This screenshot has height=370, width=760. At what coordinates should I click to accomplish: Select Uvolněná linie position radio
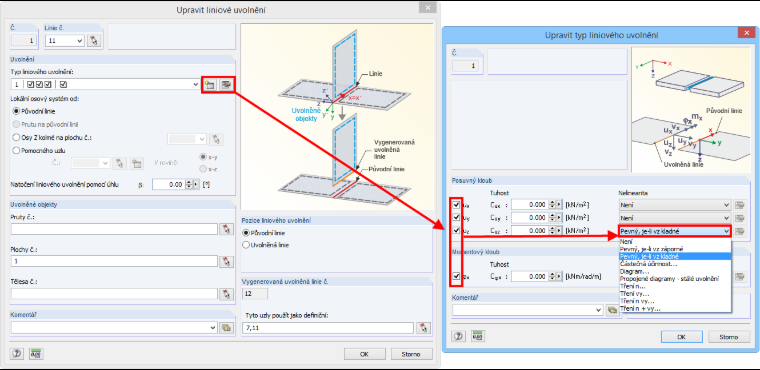pos(246,245)
